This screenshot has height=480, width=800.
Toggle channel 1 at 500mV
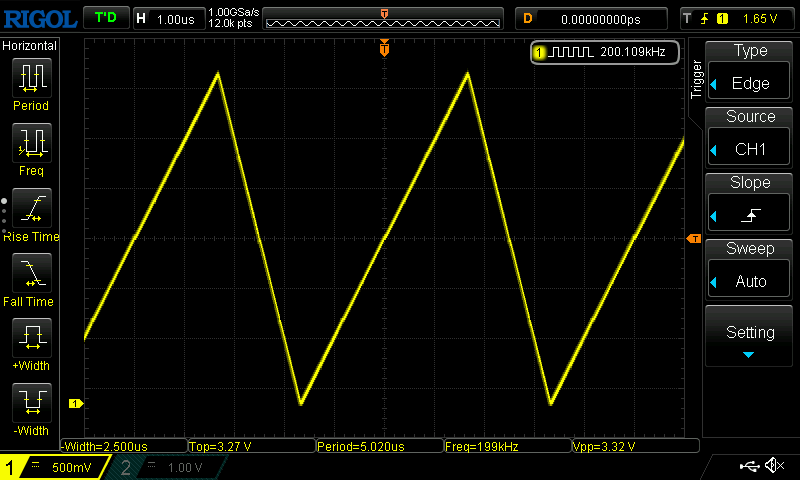pos(54,467)
